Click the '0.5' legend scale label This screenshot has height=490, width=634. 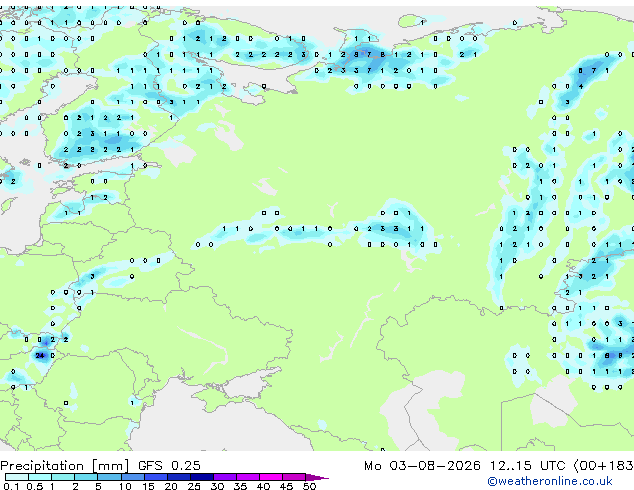pyautogui.click(x=35, y=486)
